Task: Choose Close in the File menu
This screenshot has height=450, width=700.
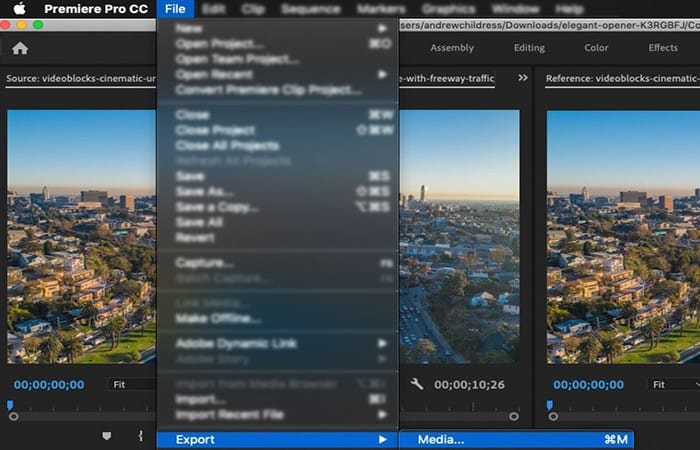Action: pos(278,115)
